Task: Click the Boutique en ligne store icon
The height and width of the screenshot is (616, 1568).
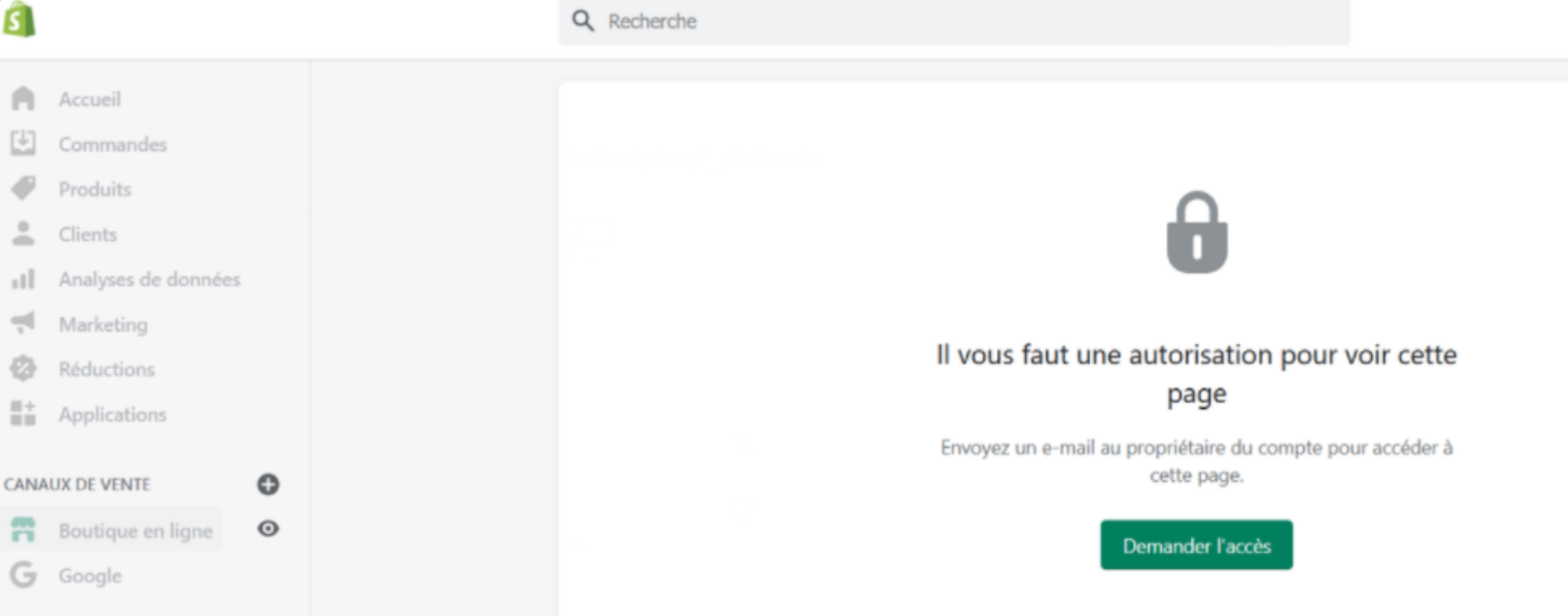Action: coord(23,530)
